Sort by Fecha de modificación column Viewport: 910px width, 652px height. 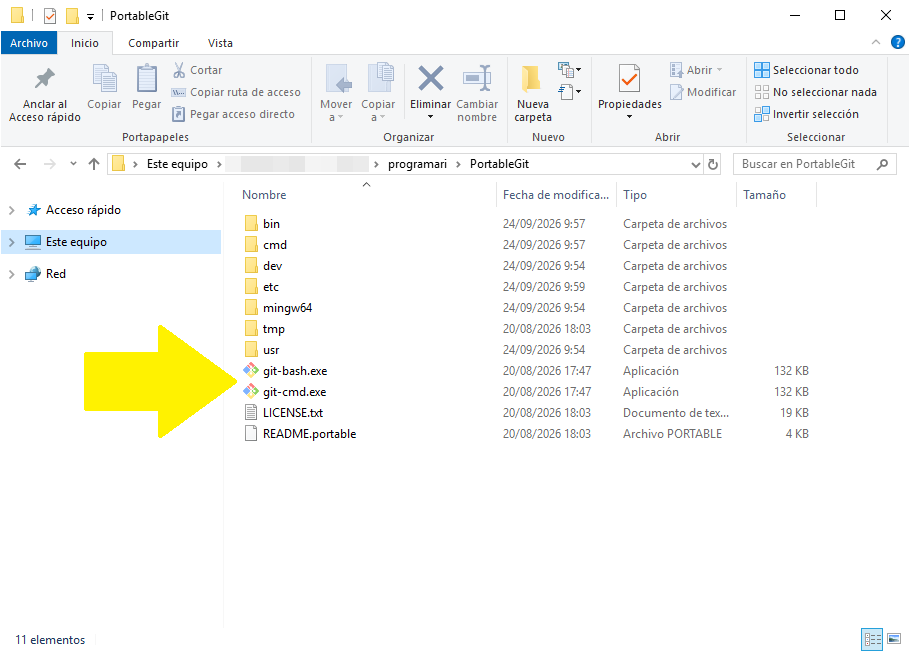556,195
